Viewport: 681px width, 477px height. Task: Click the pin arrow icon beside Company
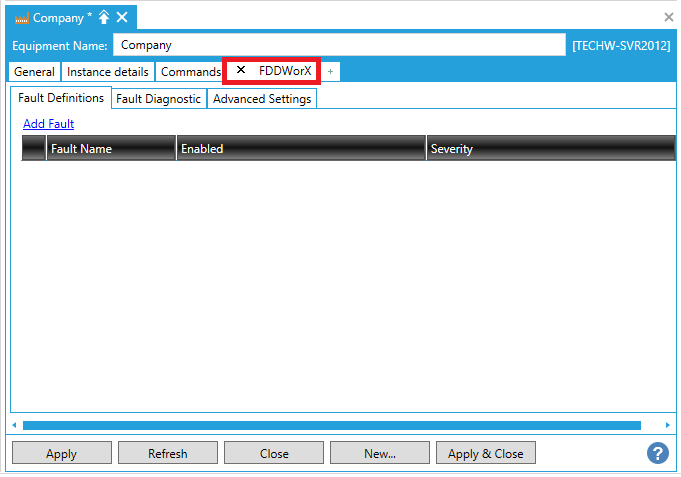point(104,17)
